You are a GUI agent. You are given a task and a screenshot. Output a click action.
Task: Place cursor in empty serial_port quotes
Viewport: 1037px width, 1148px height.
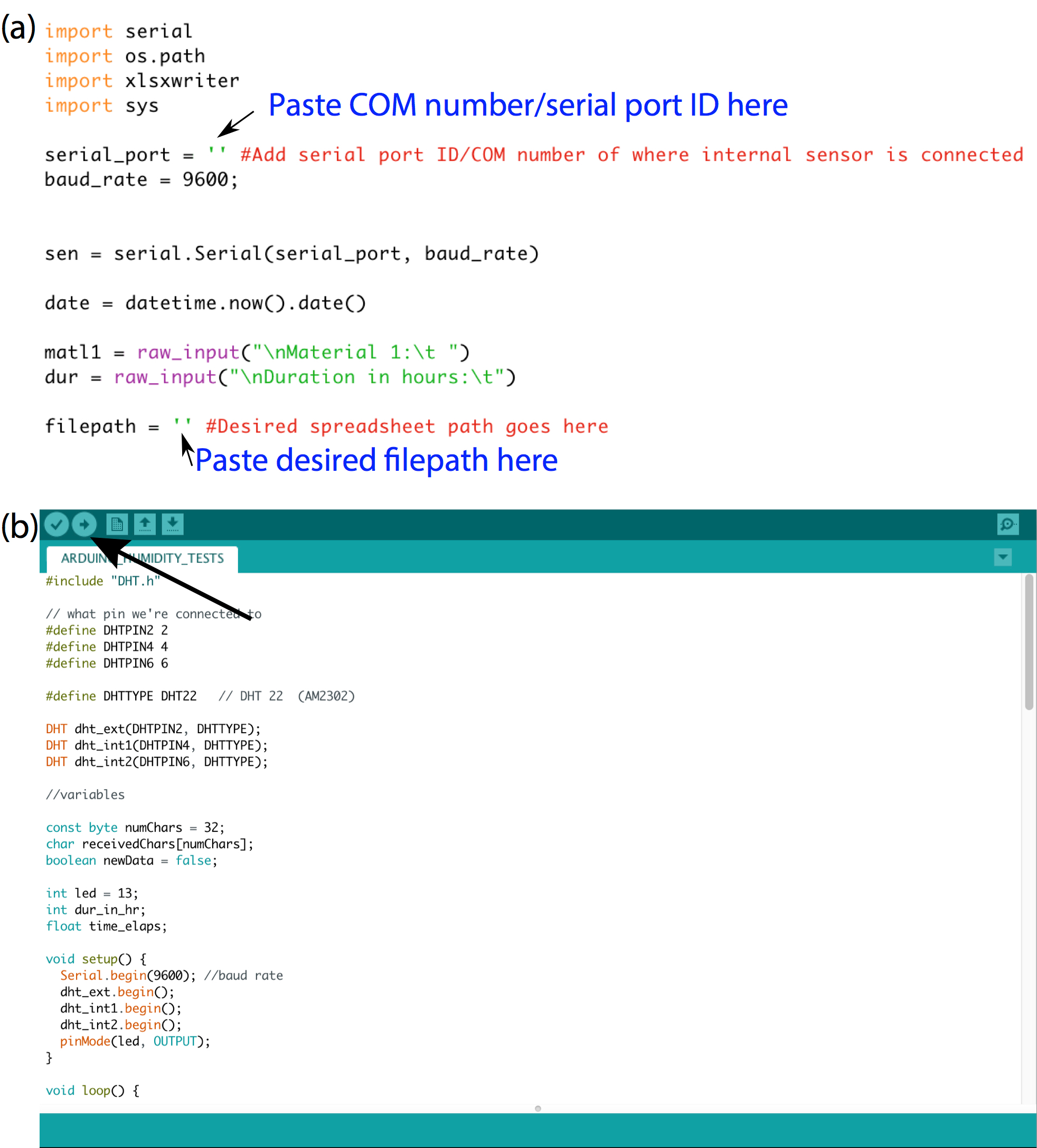[x=217, y=153]
